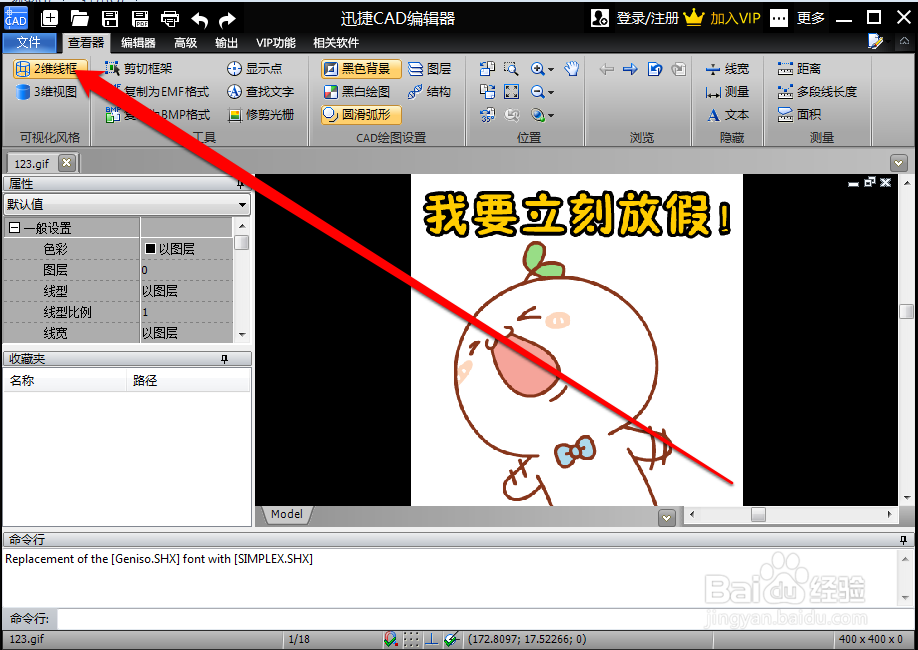Select the 修剪光栅 trim raster tool
918x650 pixels.
click(261, 115)
